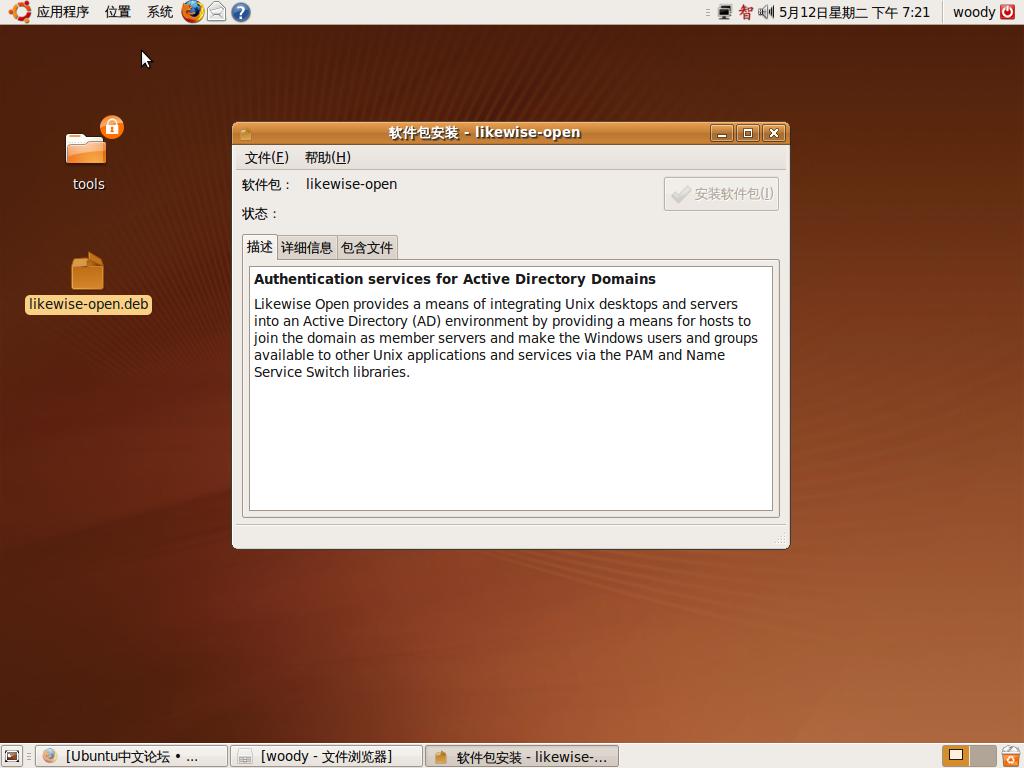Switch to the 包含文件 tab

[x=367, y=248]
